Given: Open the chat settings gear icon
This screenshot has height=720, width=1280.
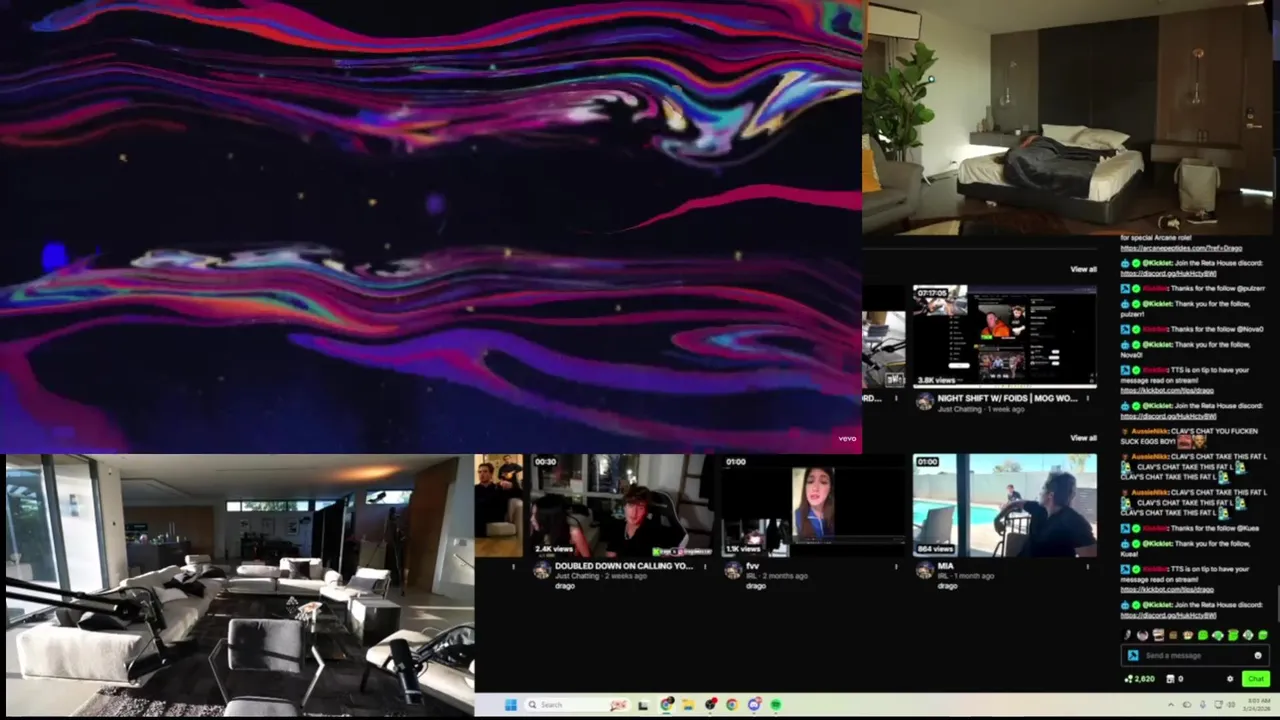Looking at the screenshot, I should point(1230,679).
